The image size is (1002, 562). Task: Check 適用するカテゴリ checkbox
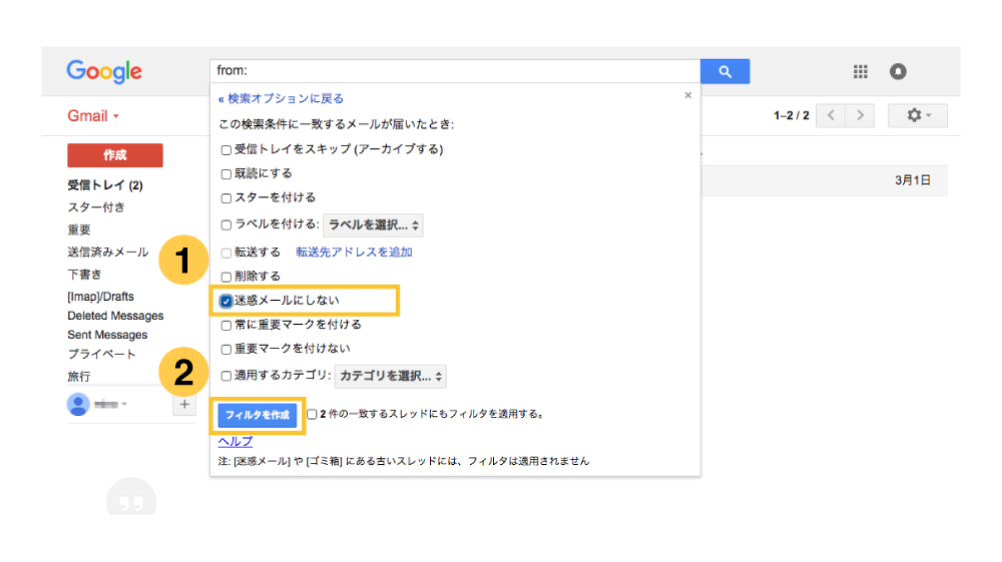coord(226,376)
